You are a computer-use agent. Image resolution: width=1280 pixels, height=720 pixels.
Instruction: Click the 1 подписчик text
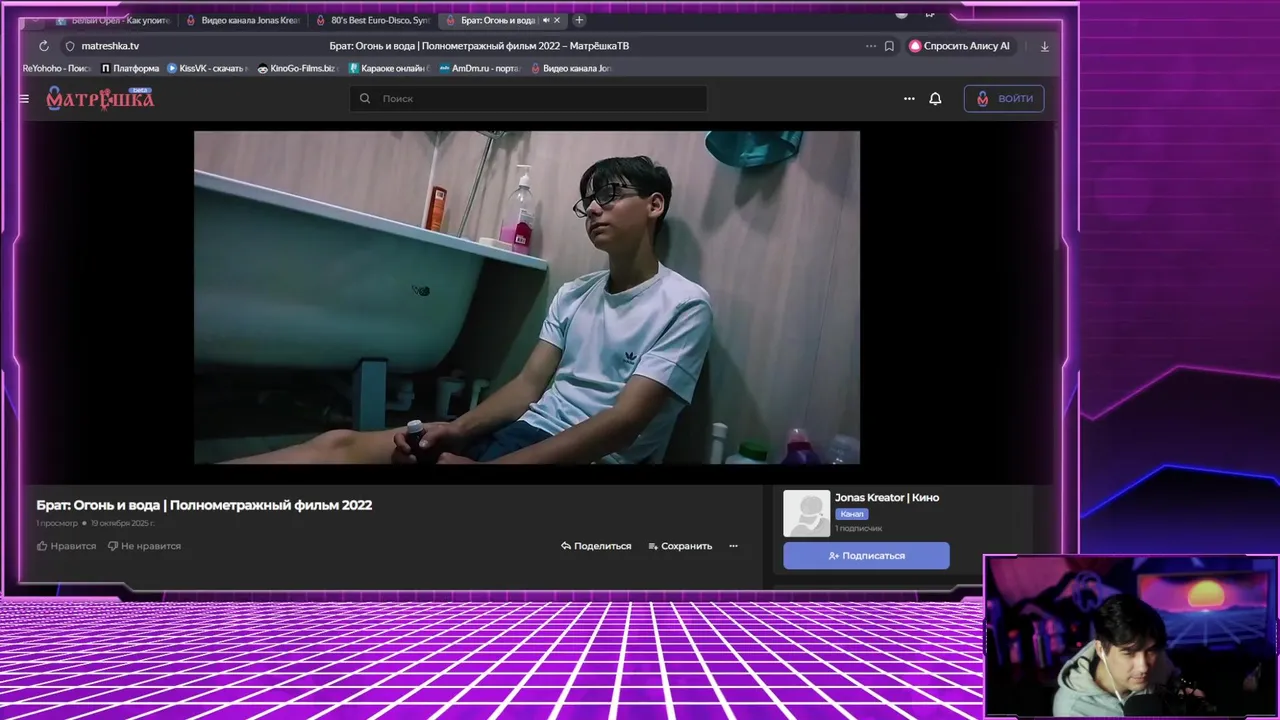[x=859, y=528]
